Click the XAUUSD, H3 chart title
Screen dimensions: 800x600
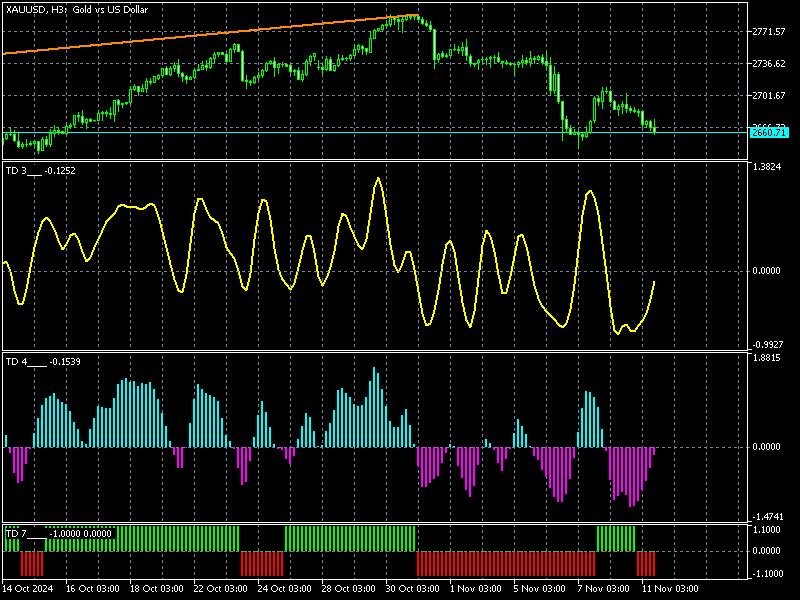click(77, 9)
